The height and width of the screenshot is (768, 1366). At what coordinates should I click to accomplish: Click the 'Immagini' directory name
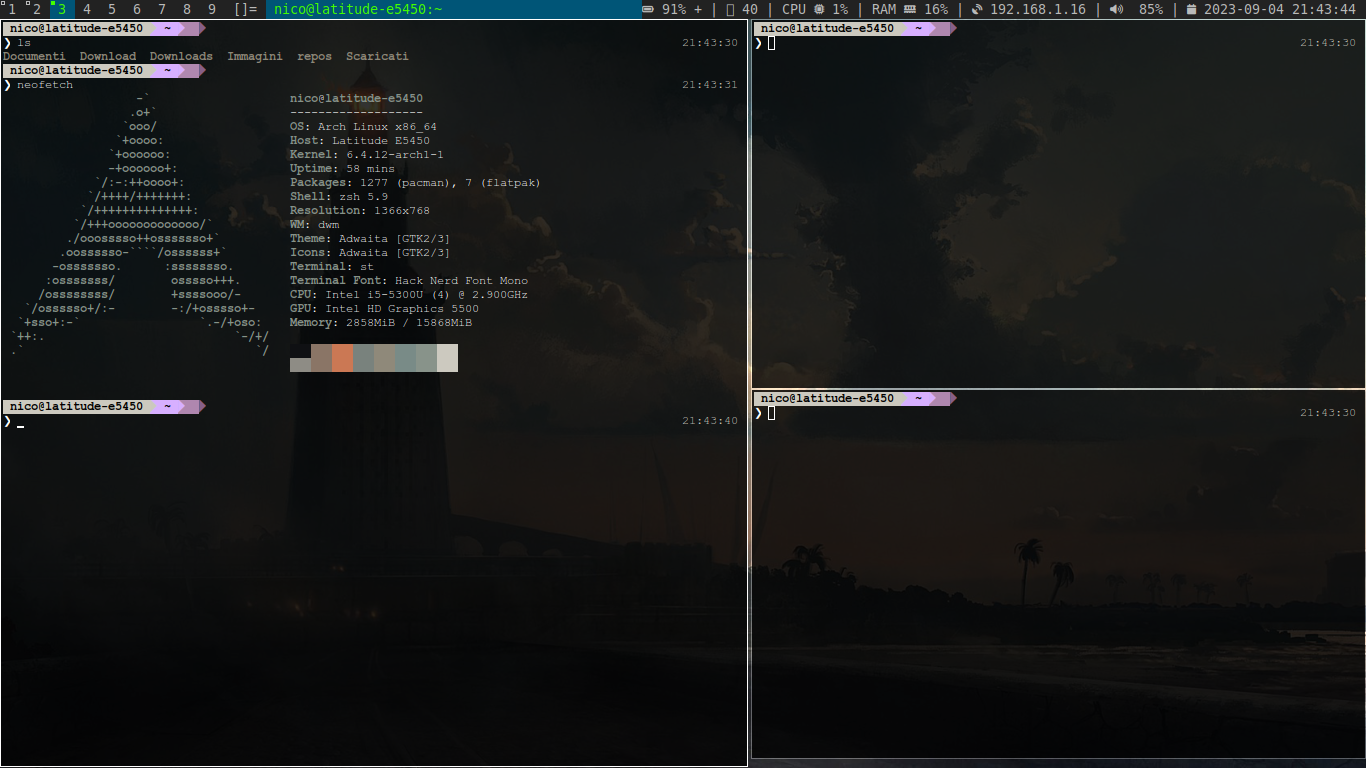[255, 57]
